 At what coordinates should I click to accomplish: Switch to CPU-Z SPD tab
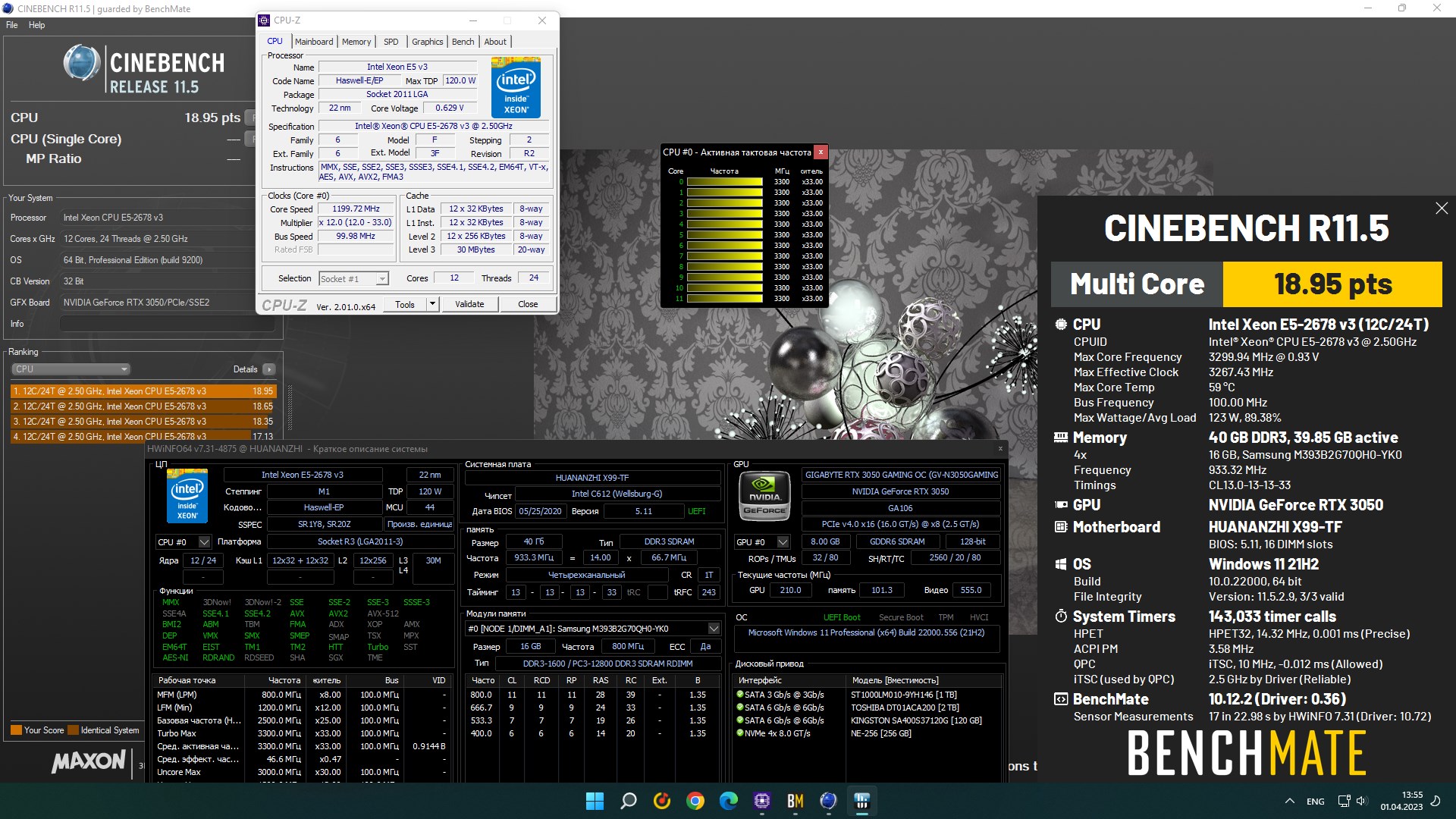pyautogui.click(x=391, y=42)
